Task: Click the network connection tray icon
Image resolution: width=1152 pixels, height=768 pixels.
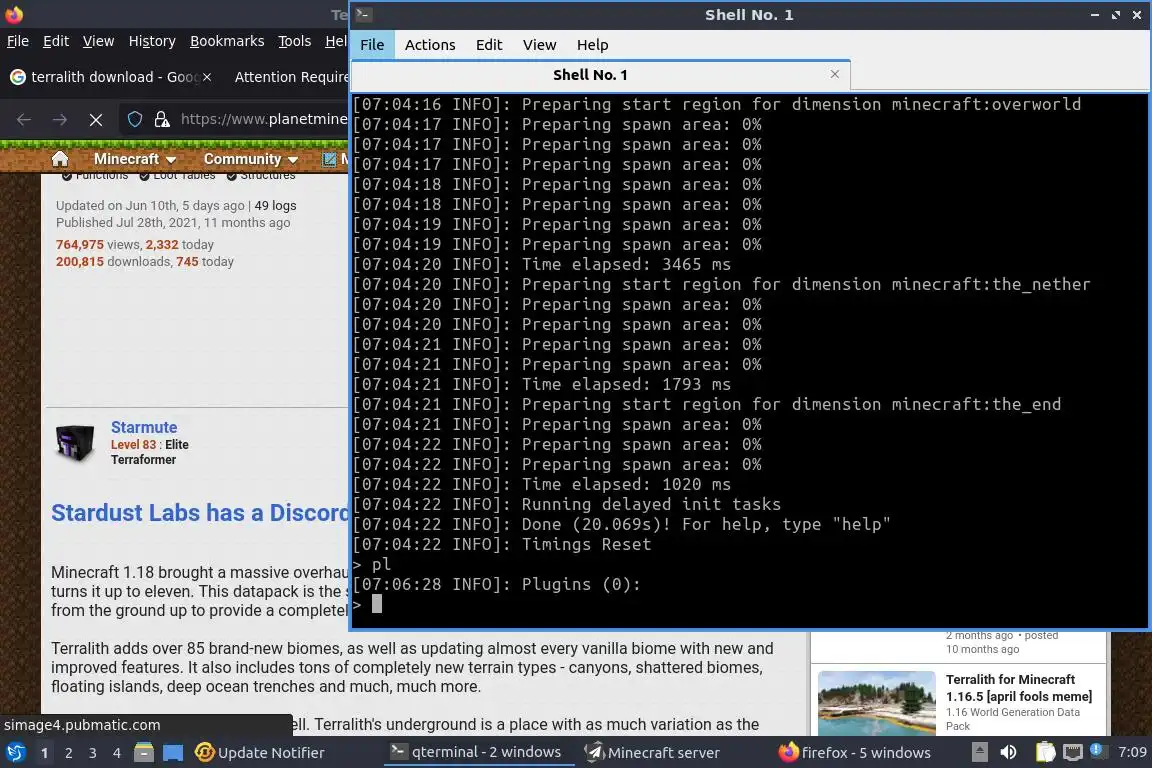Action: 1073,752
